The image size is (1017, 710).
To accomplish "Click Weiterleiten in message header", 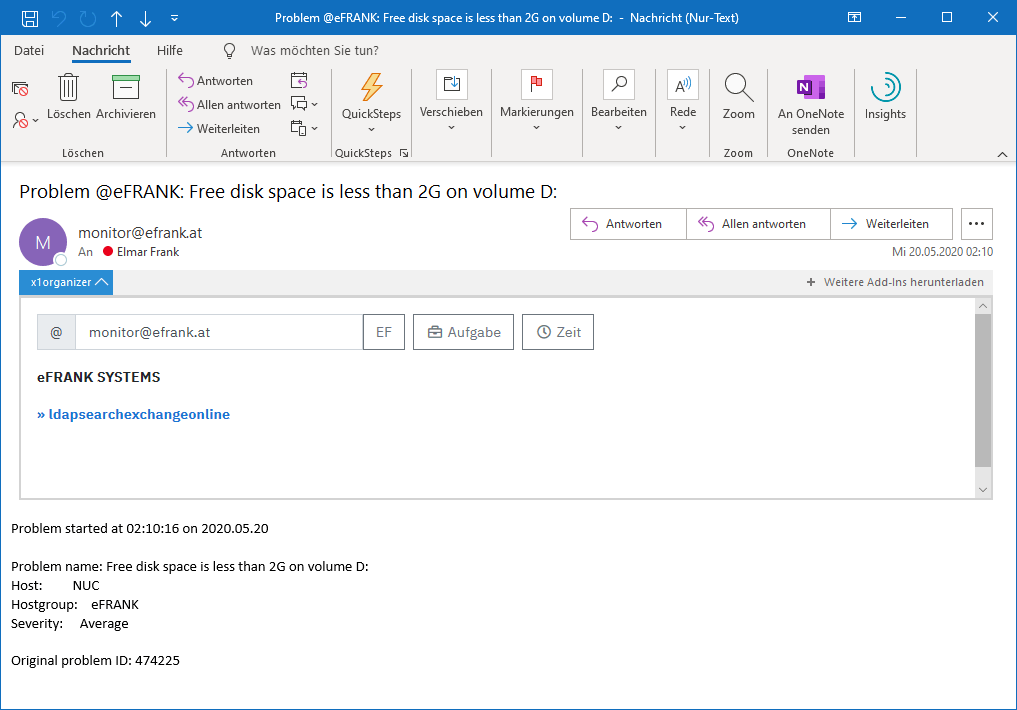I will (891, 224).
